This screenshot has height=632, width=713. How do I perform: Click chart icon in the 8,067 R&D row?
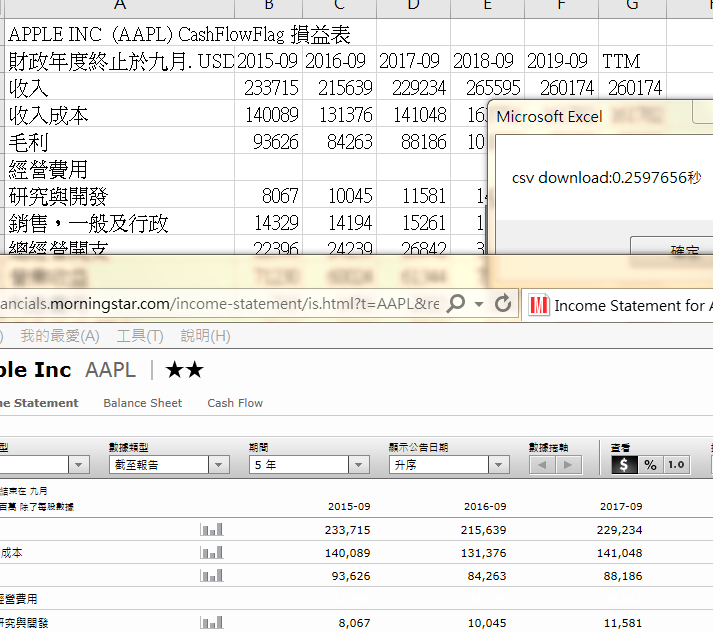[x=211, y=622]
